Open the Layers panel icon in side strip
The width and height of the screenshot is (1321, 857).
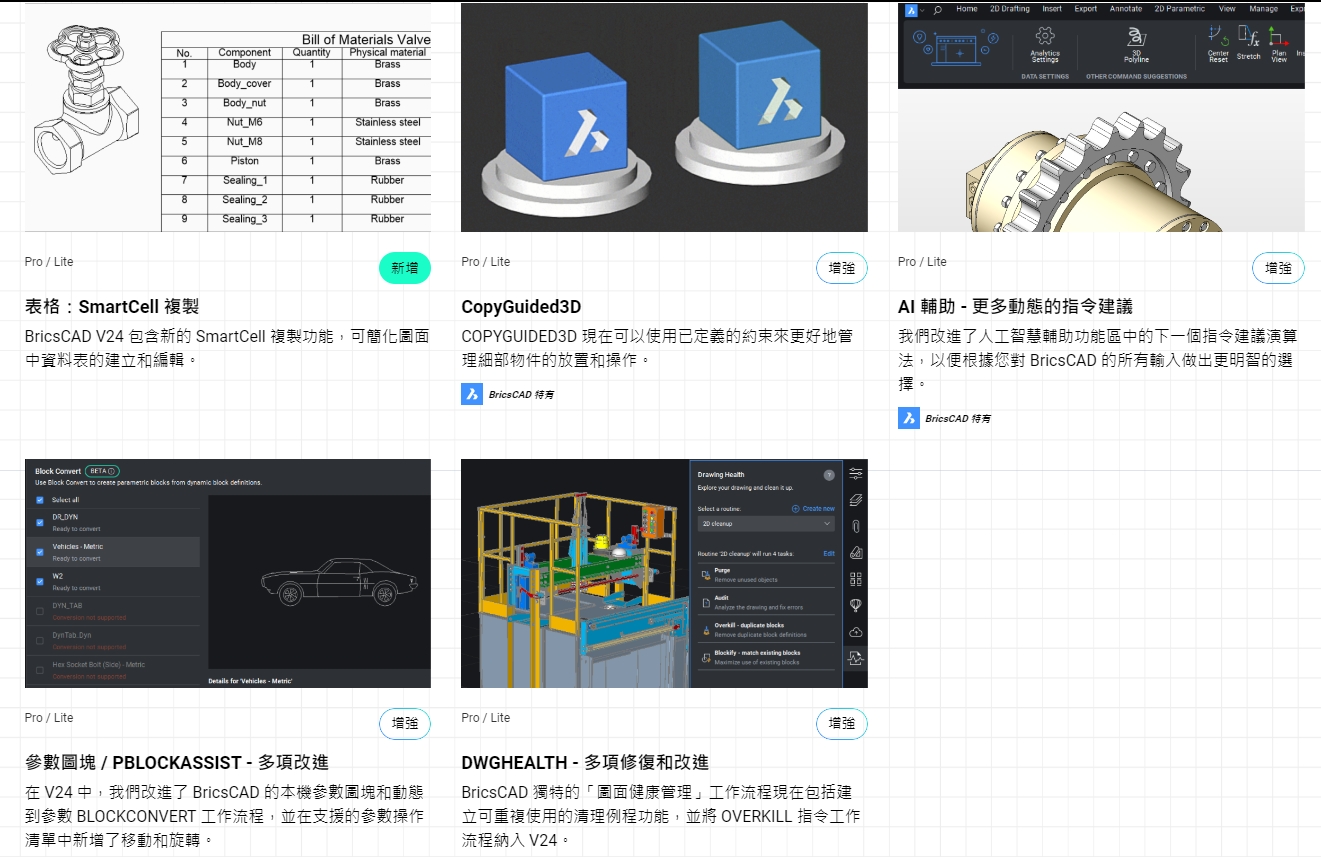(855, 500)
